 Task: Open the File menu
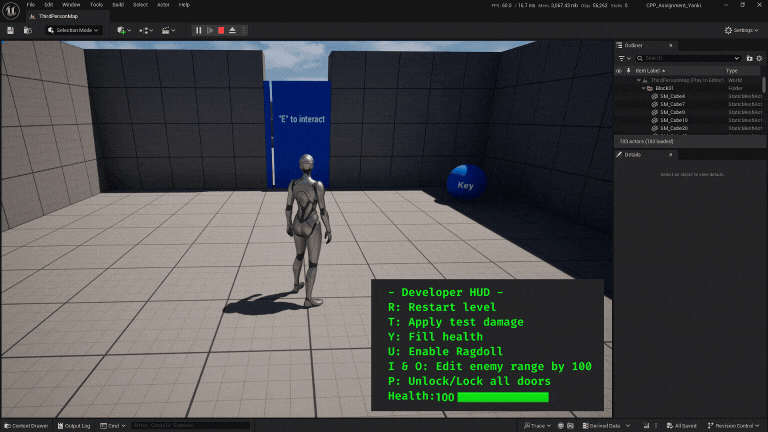tap(31, 5)
